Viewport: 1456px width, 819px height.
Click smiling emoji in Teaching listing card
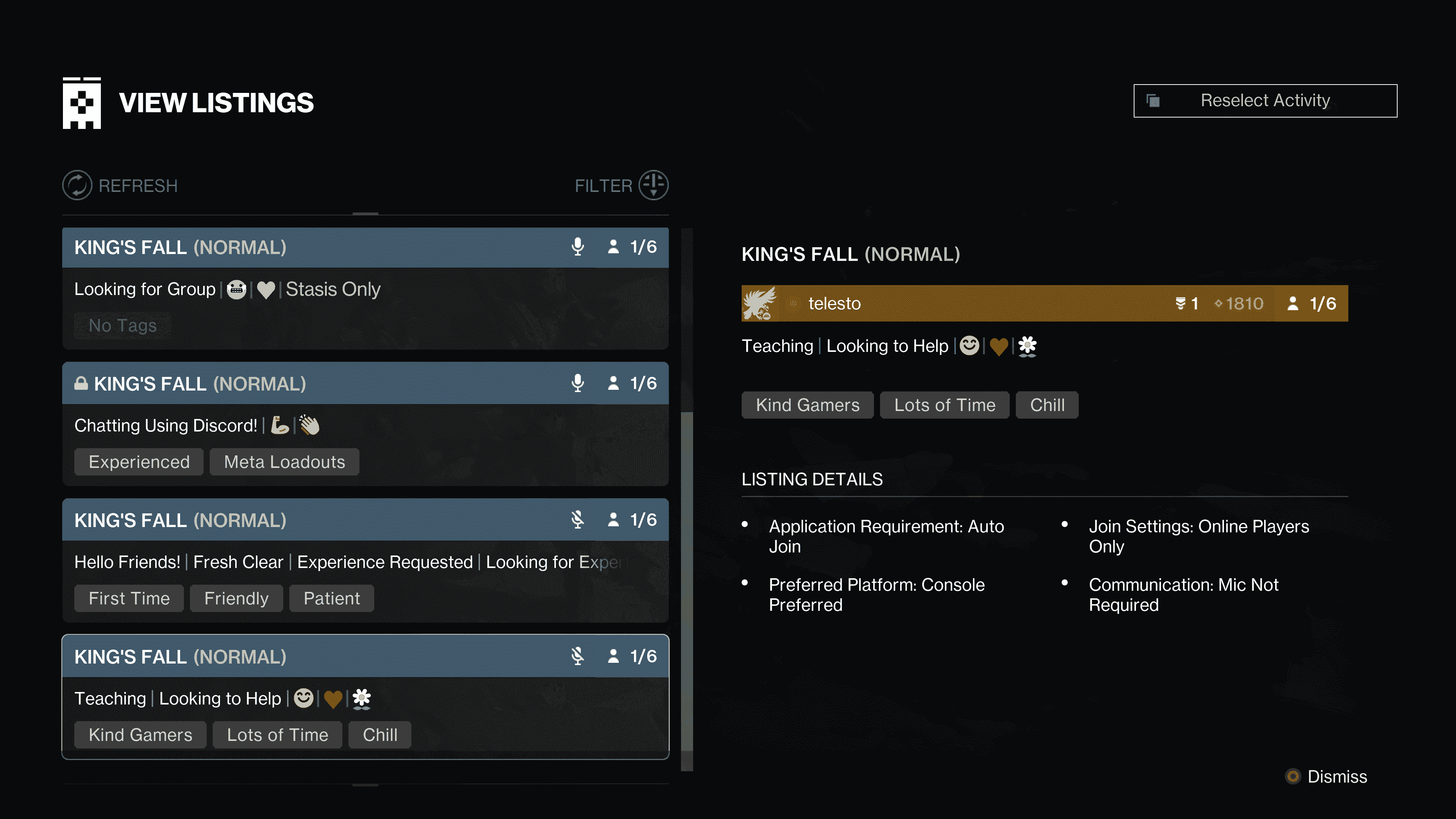pyautogui.click(x=303, y=698)
